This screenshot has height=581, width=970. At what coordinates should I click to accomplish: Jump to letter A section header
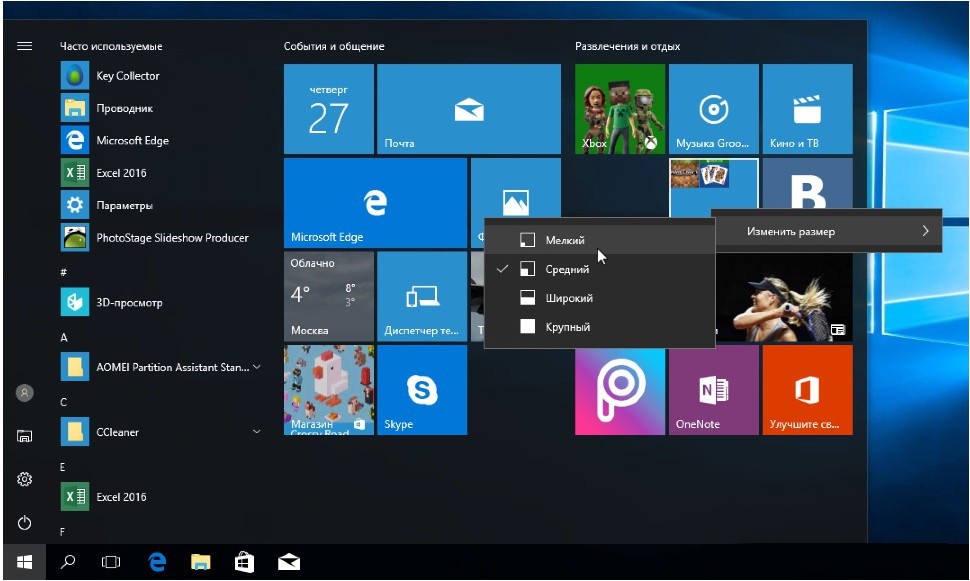click(64, 337)
